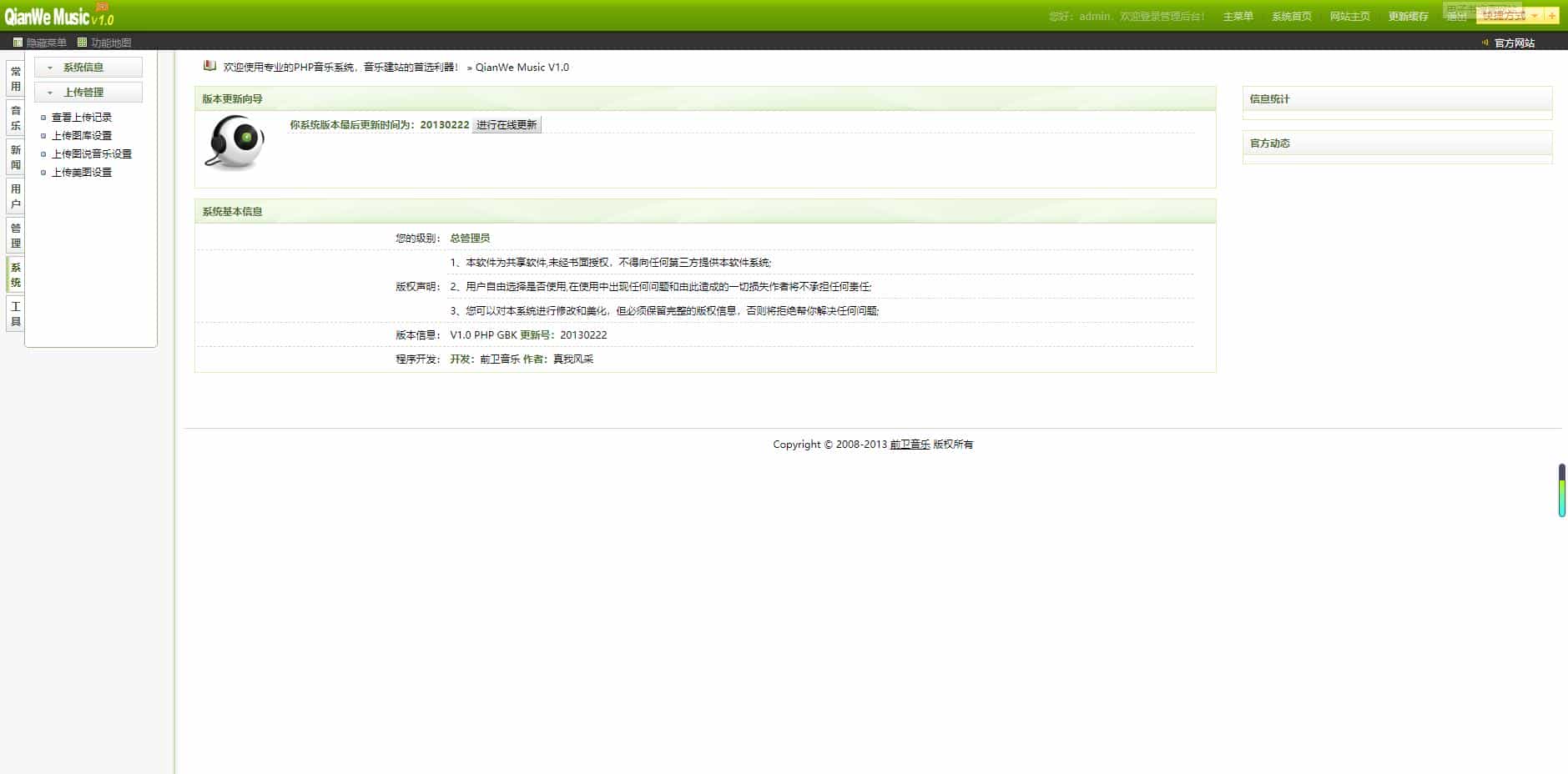Switch to the 工具 tab in the sidebar
1568x774 pixels.
point(14,314)
